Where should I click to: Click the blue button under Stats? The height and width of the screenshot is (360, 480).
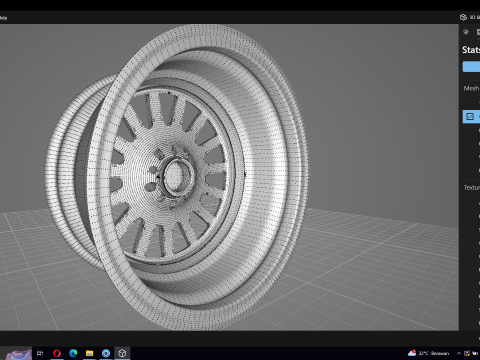[x=471, y=67]
